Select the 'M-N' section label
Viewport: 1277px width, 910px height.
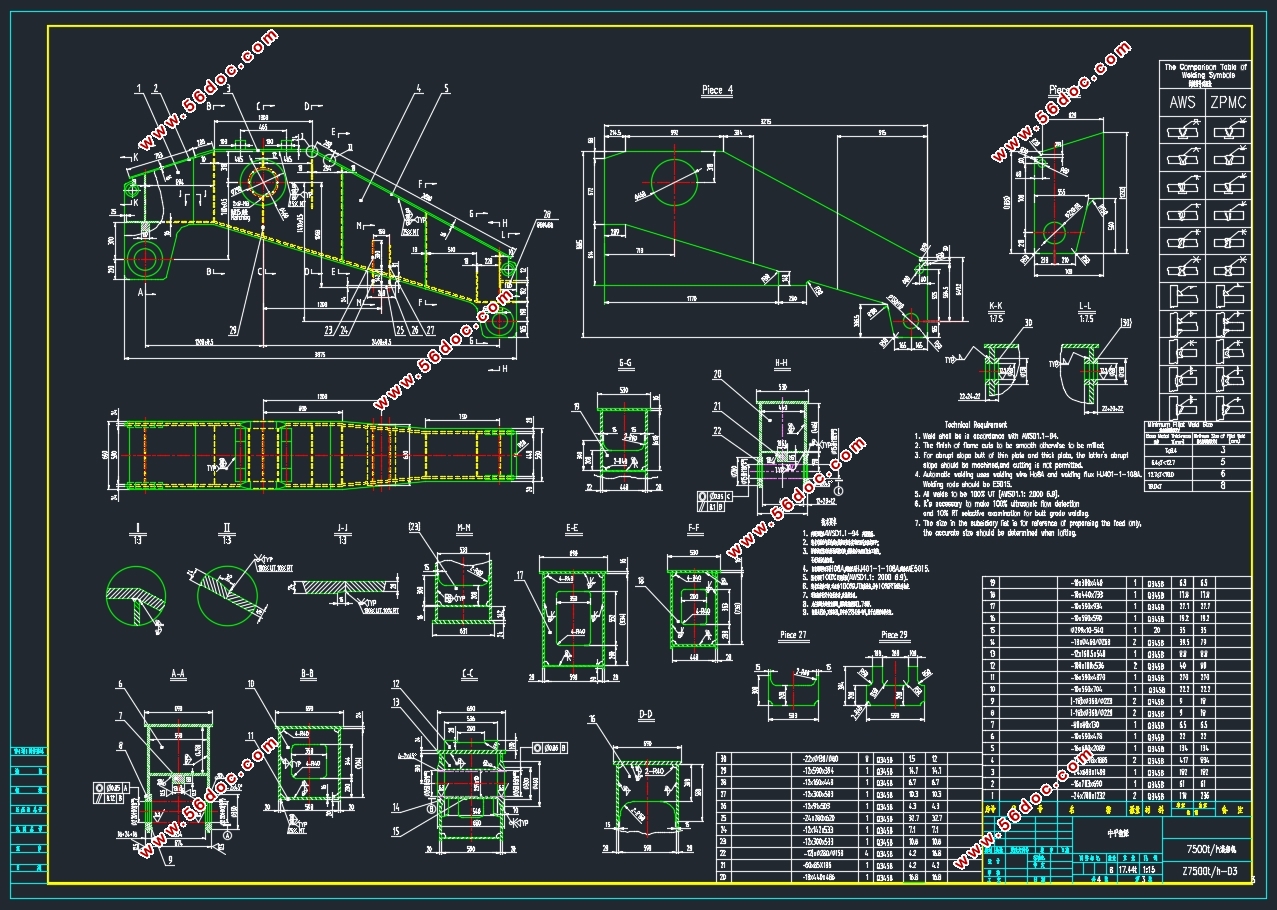coord(464,526)
